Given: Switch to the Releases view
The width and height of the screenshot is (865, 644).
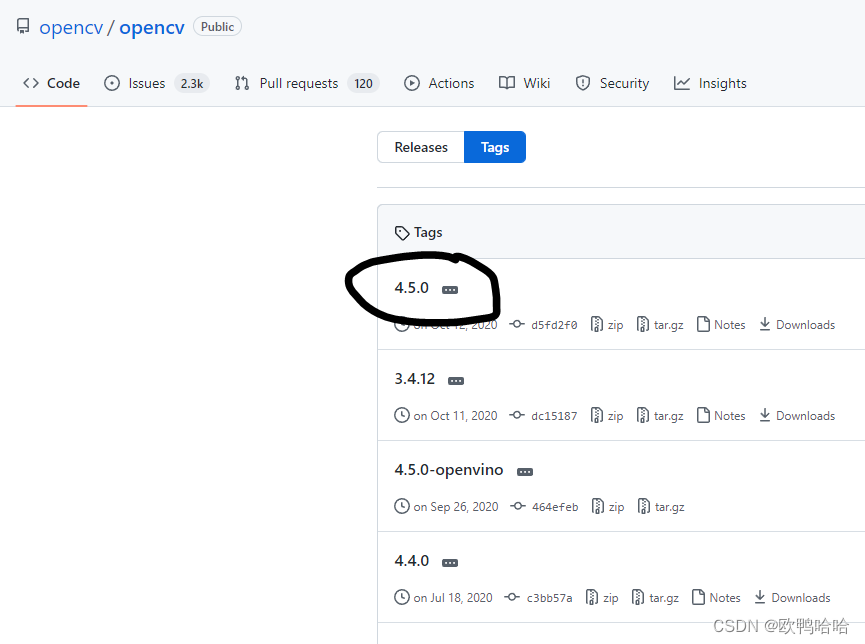Looking at the screenshot, I should (x=420, y=147).
